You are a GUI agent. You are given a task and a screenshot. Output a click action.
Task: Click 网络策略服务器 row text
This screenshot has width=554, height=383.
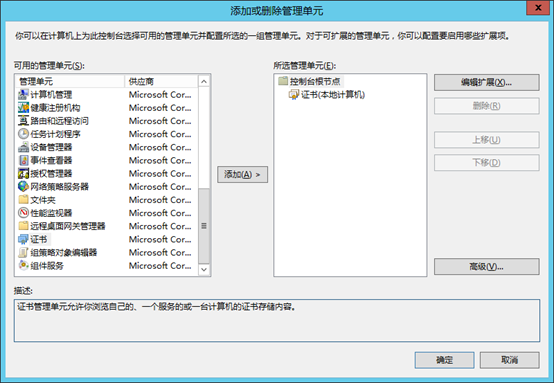coord(59,187)
